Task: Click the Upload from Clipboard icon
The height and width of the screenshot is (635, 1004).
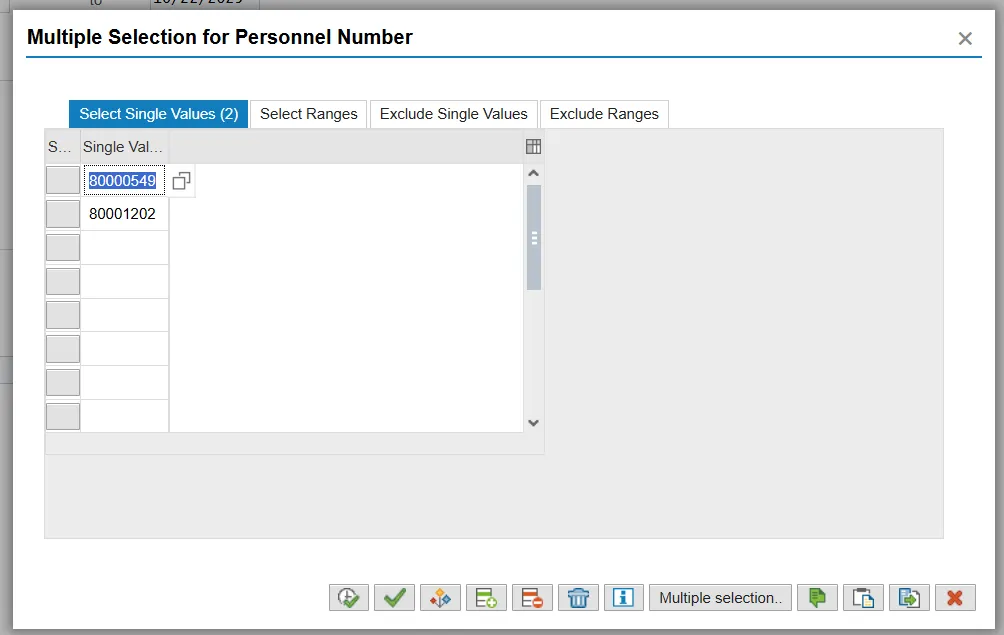Action: (863, 598)
